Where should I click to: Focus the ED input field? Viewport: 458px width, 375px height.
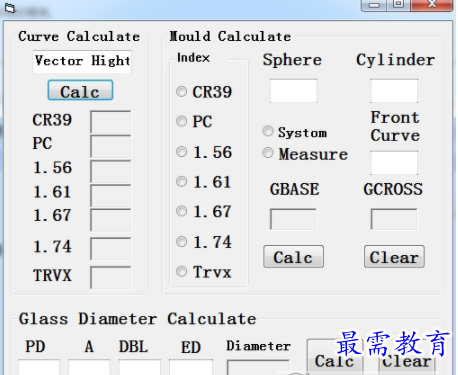[191, 367]
